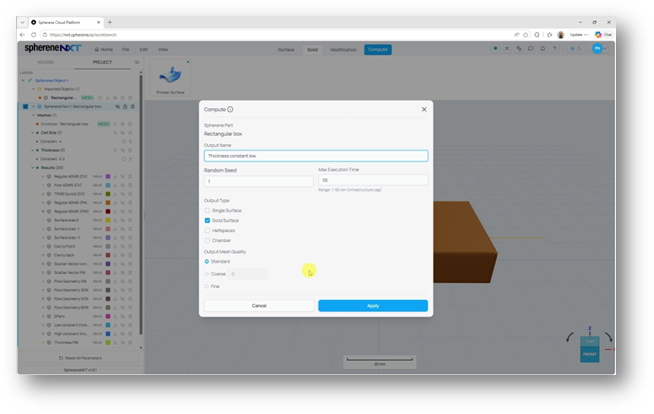Viewport: 654px width, 414px height.
Task: Toggle visibility of TPMS Gyroid (CV) result
Action: 123,194
